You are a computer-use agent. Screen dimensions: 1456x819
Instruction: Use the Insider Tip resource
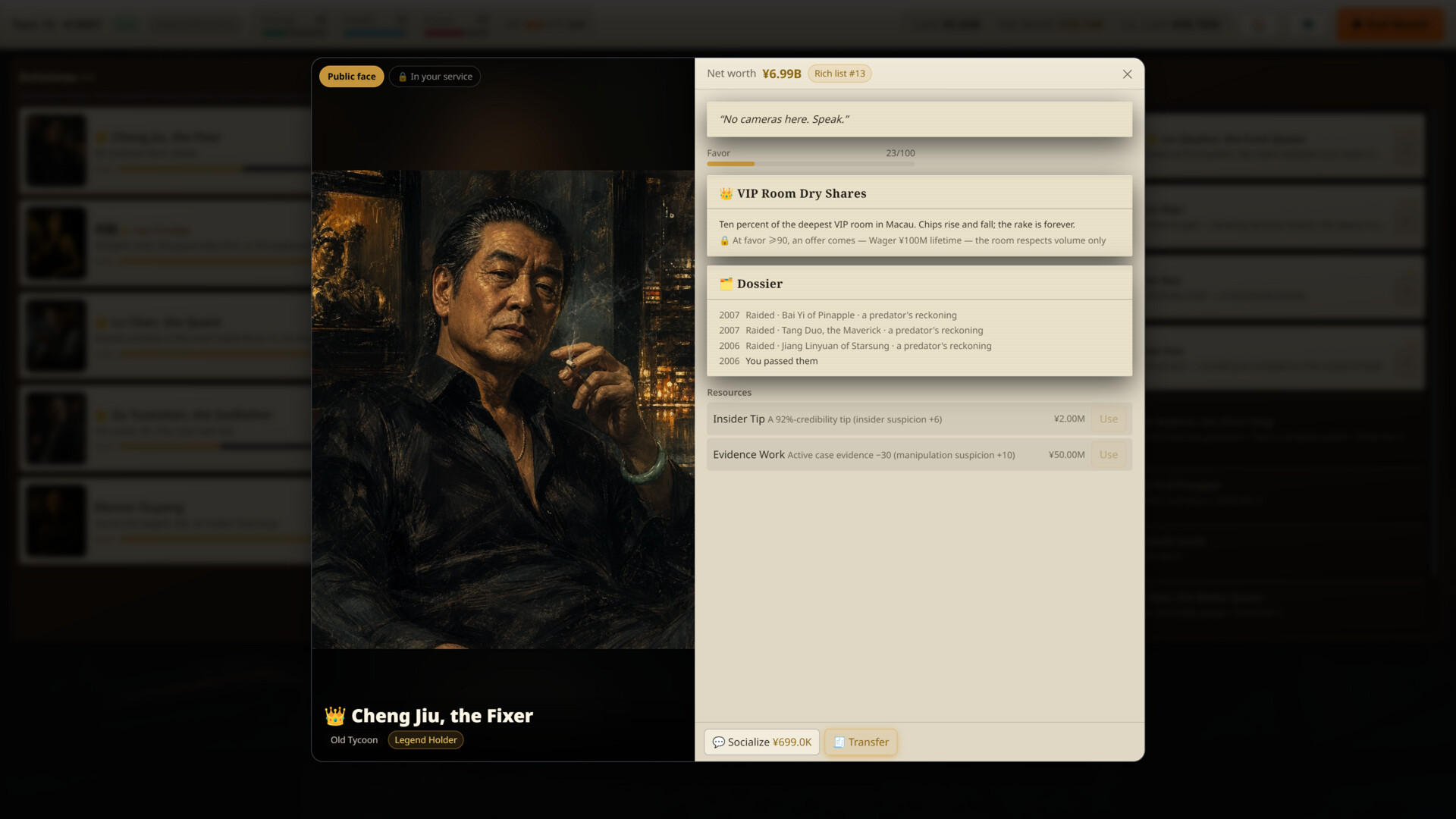1108,419
